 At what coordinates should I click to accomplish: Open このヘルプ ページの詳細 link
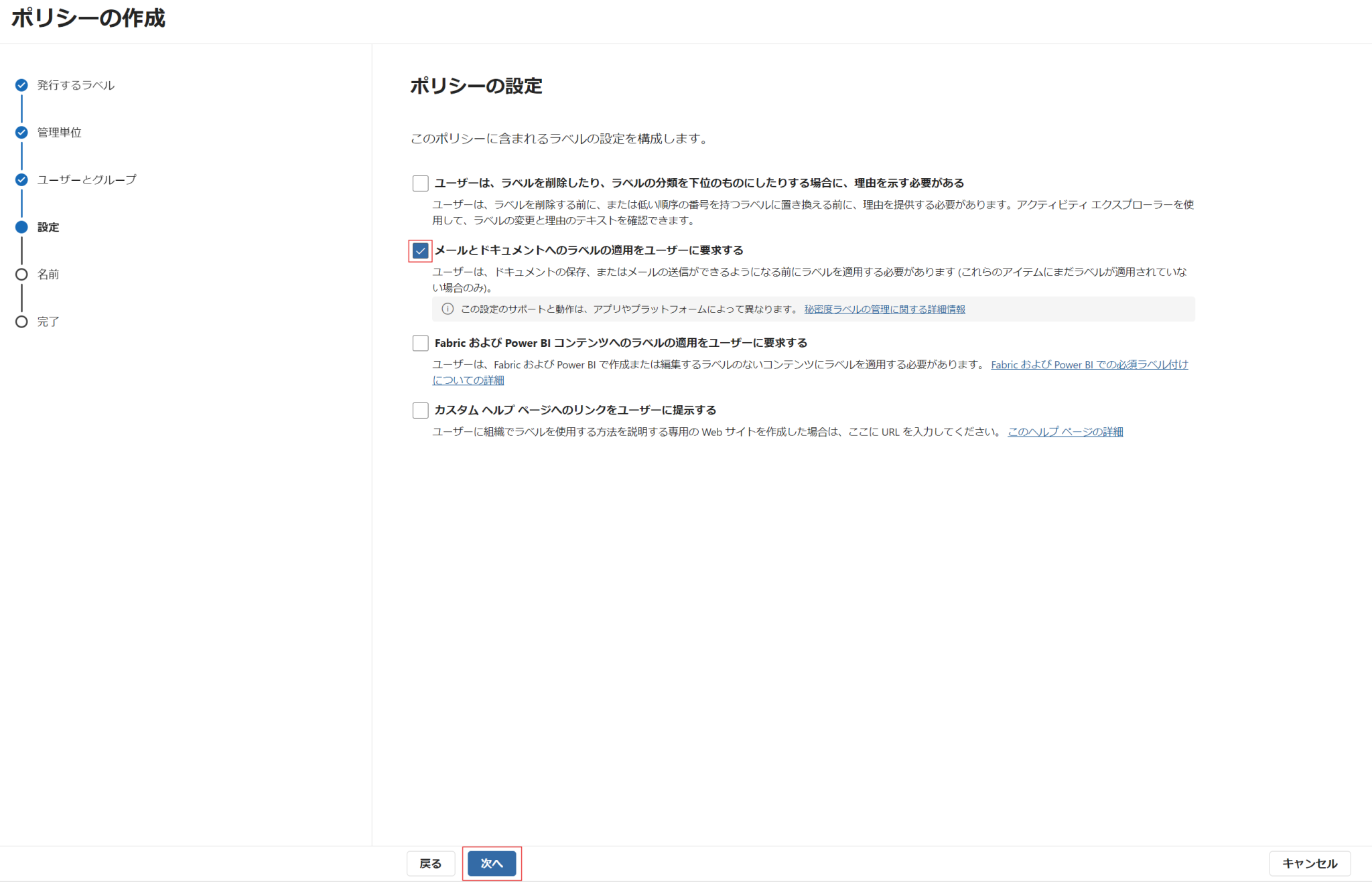coord(1065,431)
